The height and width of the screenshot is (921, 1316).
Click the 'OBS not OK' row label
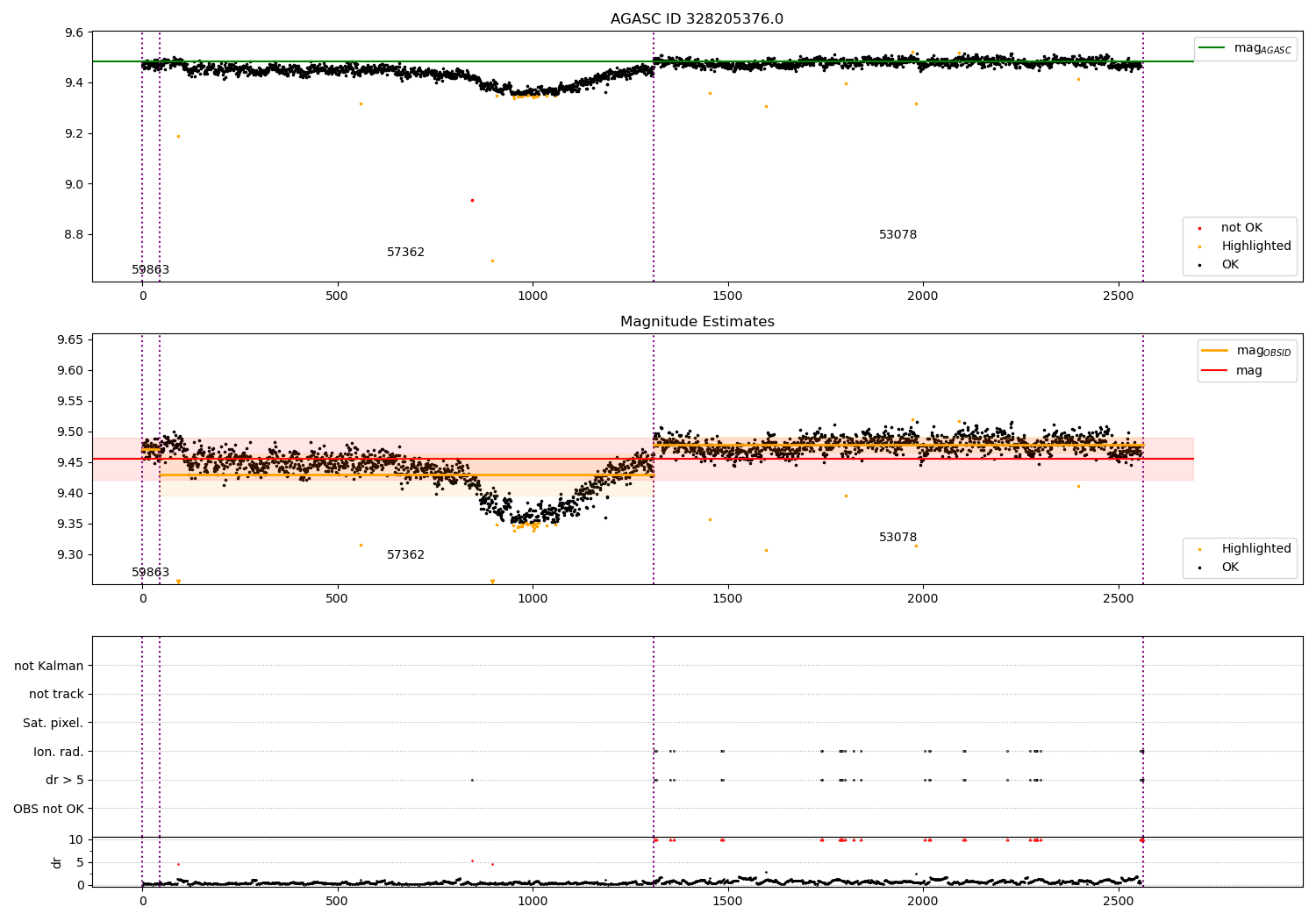coord(48,809)
